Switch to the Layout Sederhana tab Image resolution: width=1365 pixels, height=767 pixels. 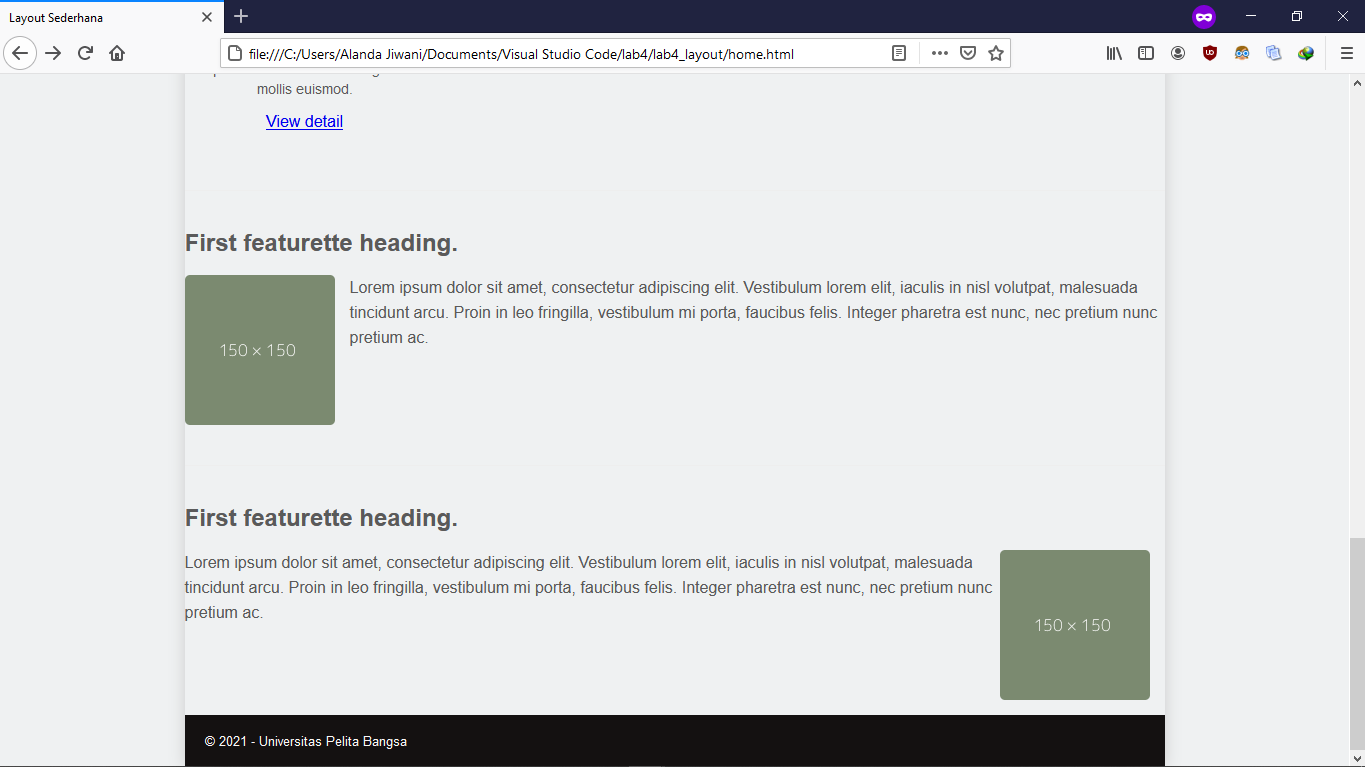click(112, 17)
